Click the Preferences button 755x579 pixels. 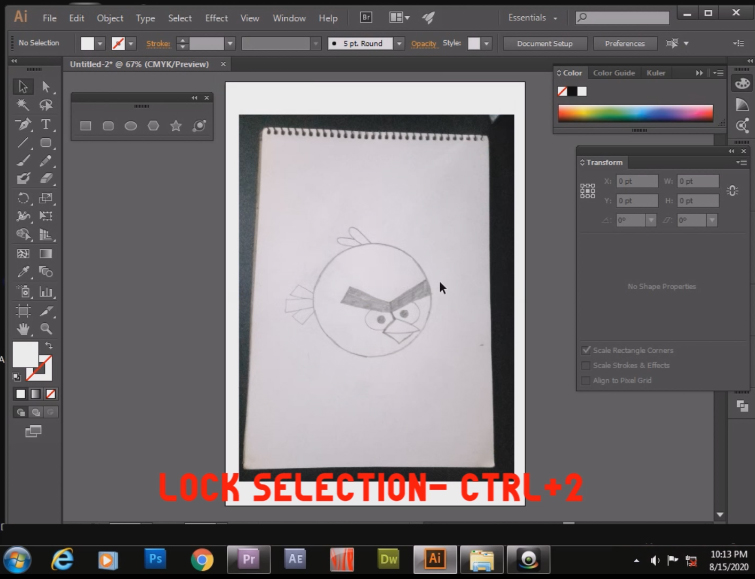[x=625, y=43]
